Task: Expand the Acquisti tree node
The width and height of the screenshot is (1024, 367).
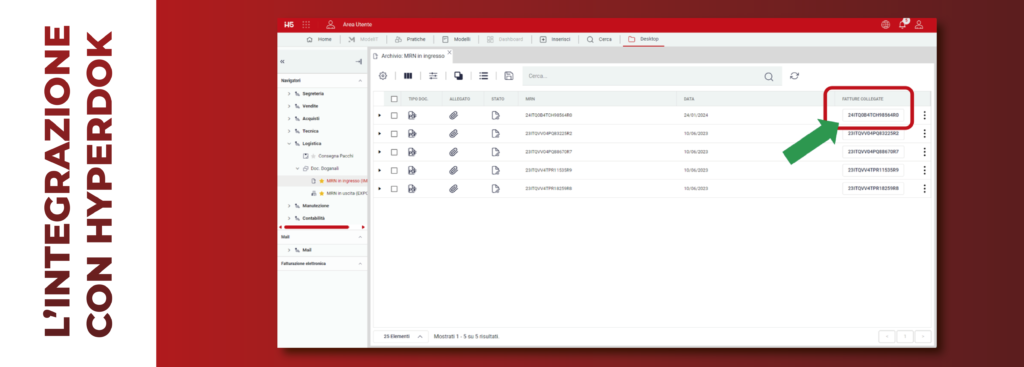Action: 289,119
